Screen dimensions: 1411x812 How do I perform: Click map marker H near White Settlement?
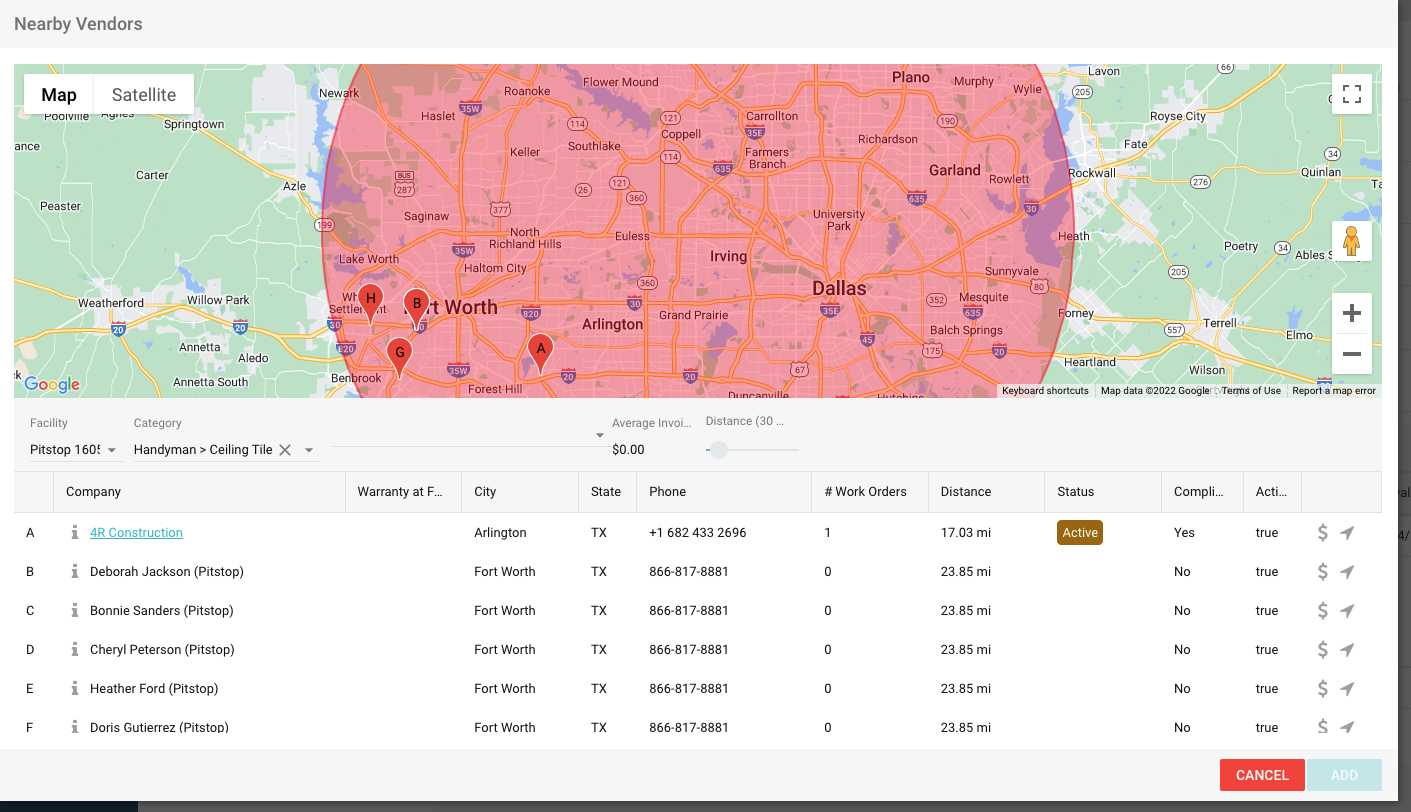[370, 302]
